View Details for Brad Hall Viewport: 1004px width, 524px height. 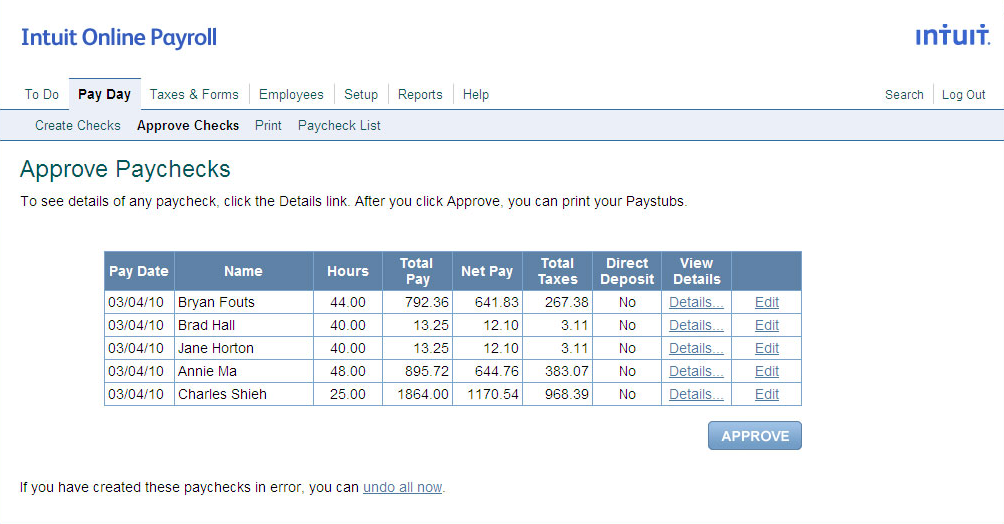[696, 325]
